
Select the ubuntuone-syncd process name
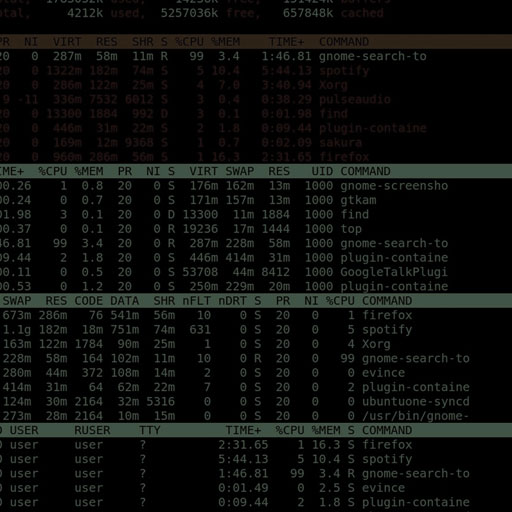coord(416,402)
